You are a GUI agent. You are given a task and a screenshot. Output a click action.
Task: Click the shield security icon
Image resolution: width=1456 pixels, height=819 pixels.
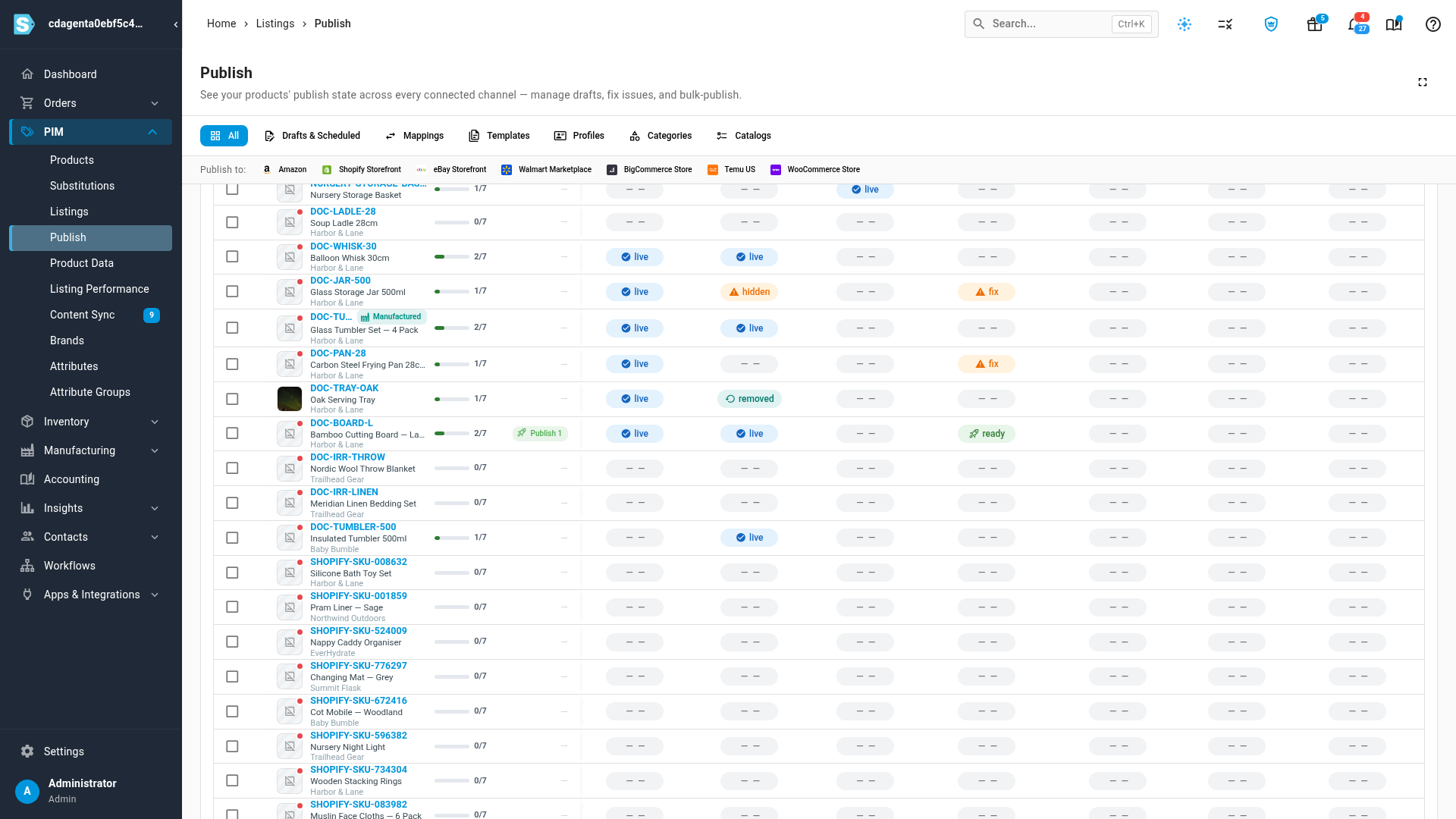[1271, 24]
